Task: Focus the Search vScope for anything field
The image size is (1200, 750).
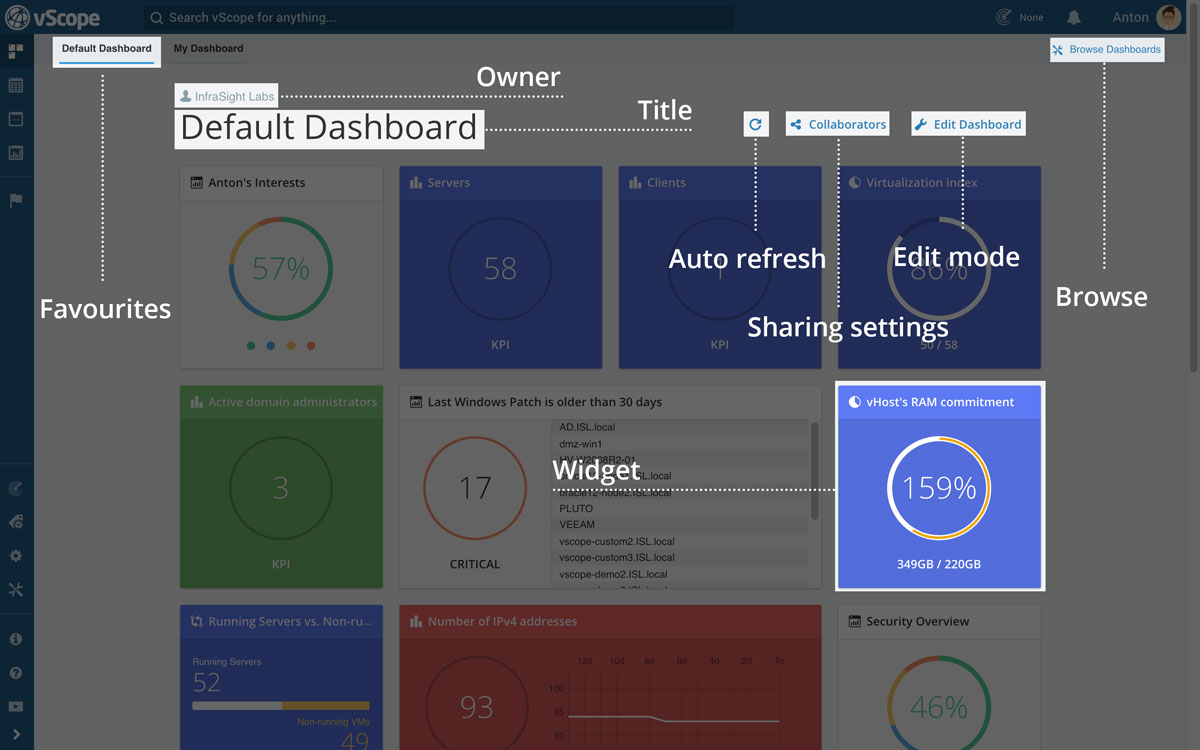Action: [440, 17]
